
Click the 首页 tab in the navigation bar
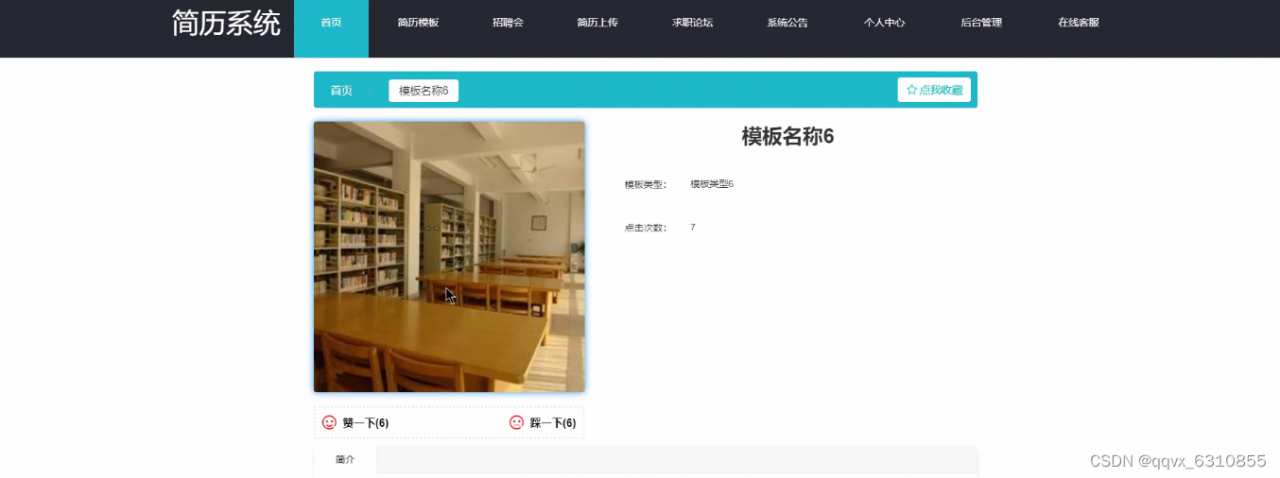(x=331, y=23)
